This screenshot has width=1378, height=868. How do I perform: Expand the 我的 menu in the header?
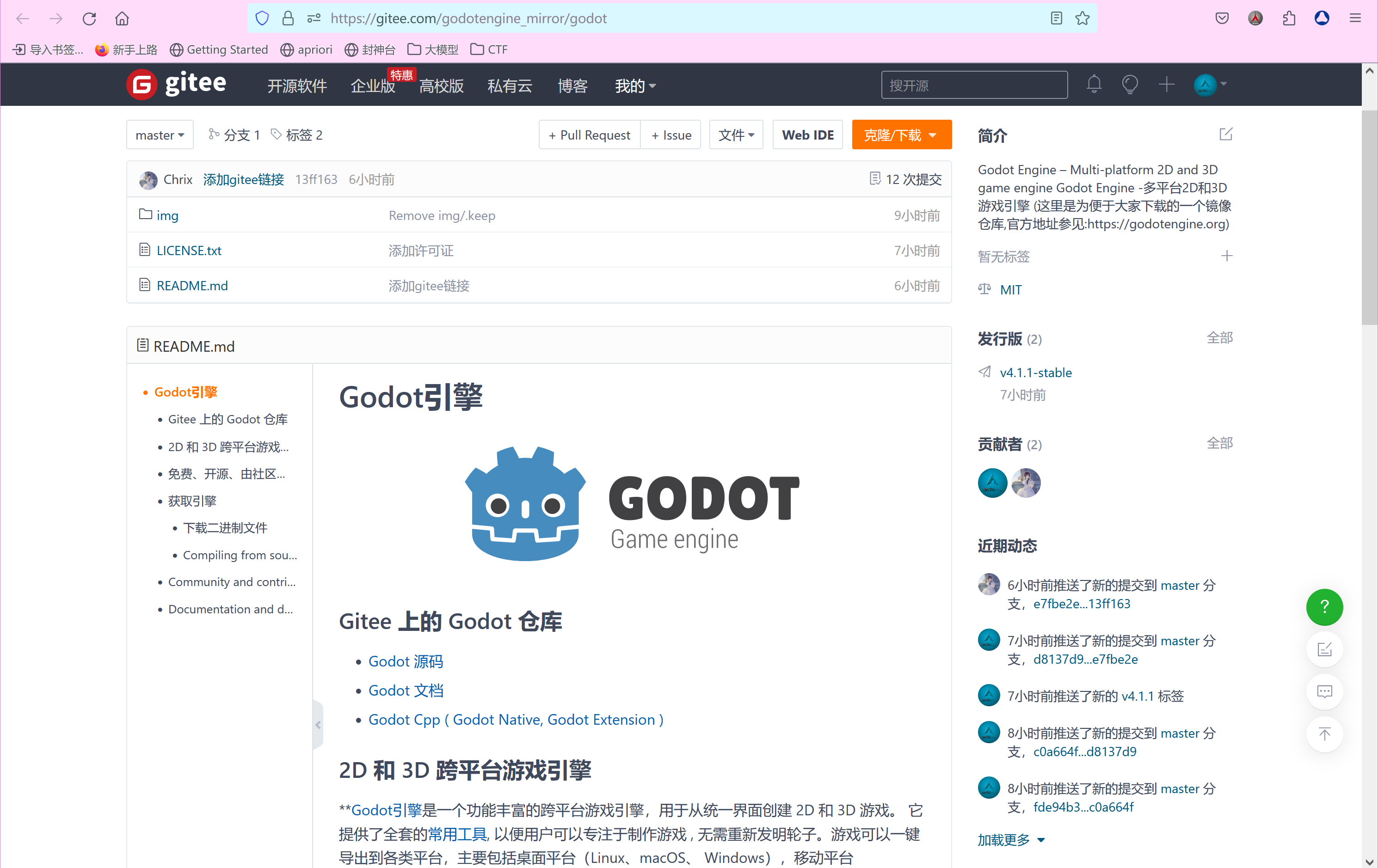[x=635, y=86]
